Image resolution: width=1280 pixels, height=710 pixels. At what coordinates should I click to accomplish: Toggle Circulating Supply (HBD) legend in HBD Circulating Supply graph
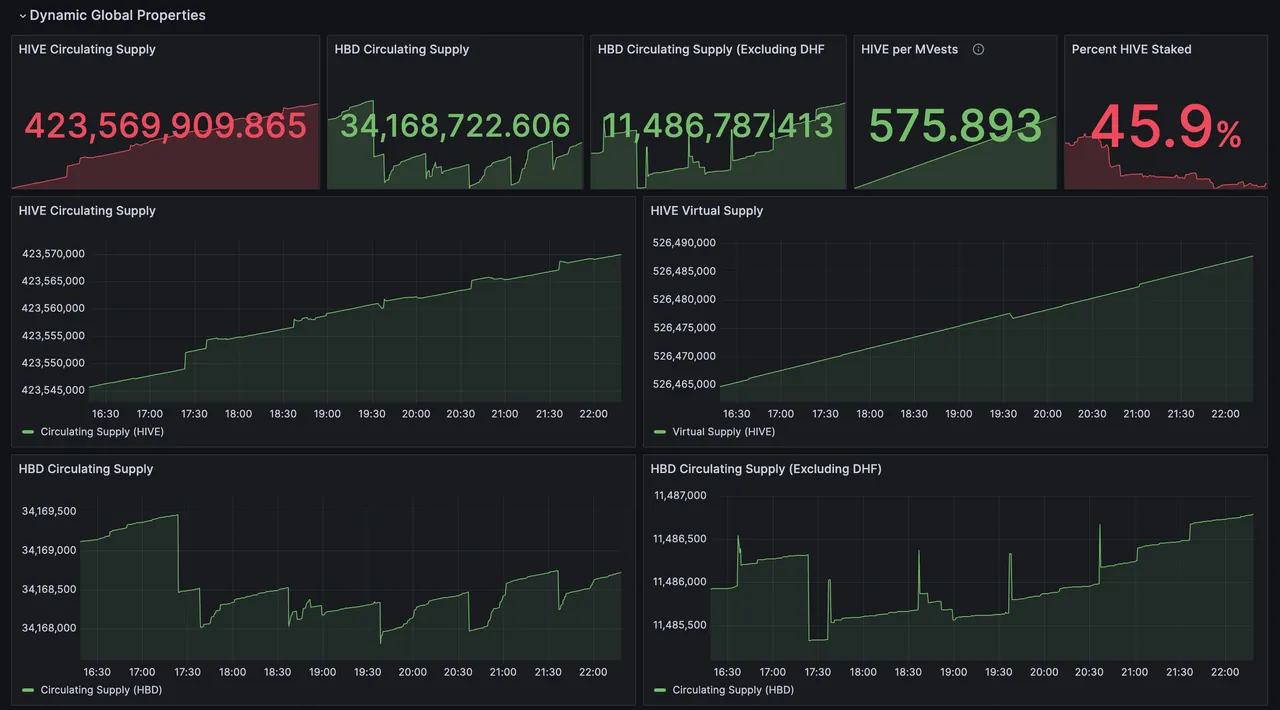(101, 690)
